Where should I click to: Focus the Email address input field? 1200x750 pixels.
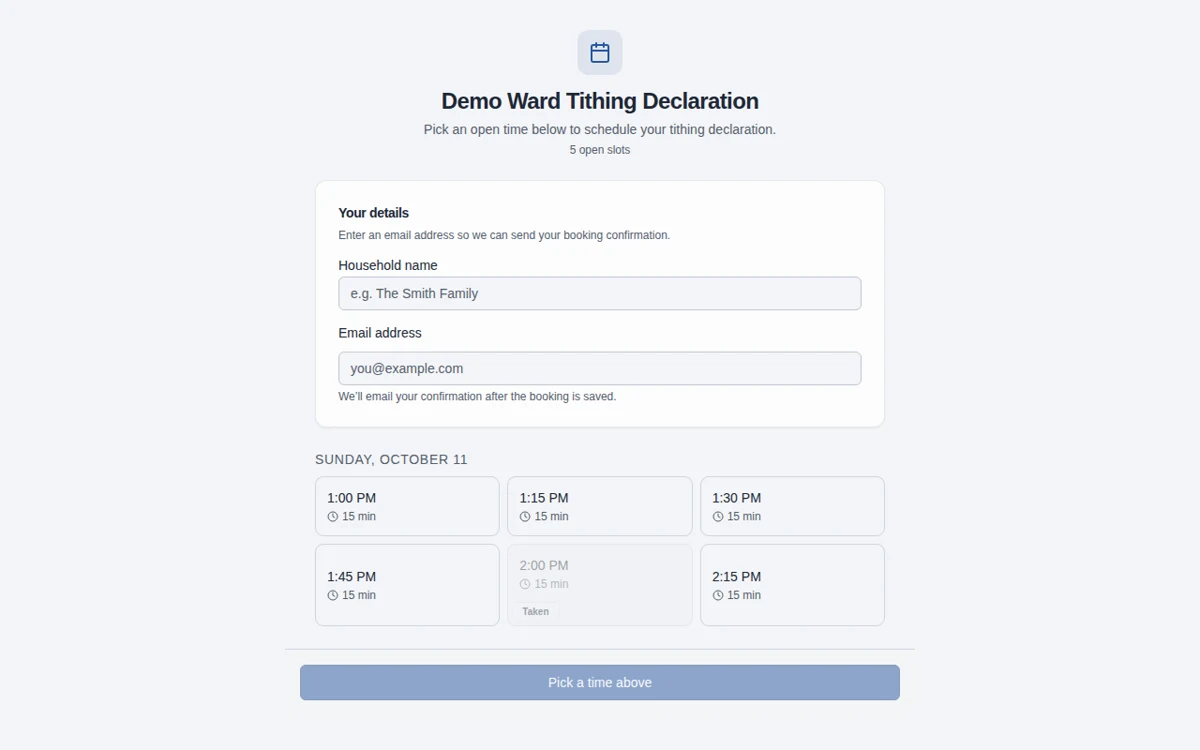pos(600,368)
